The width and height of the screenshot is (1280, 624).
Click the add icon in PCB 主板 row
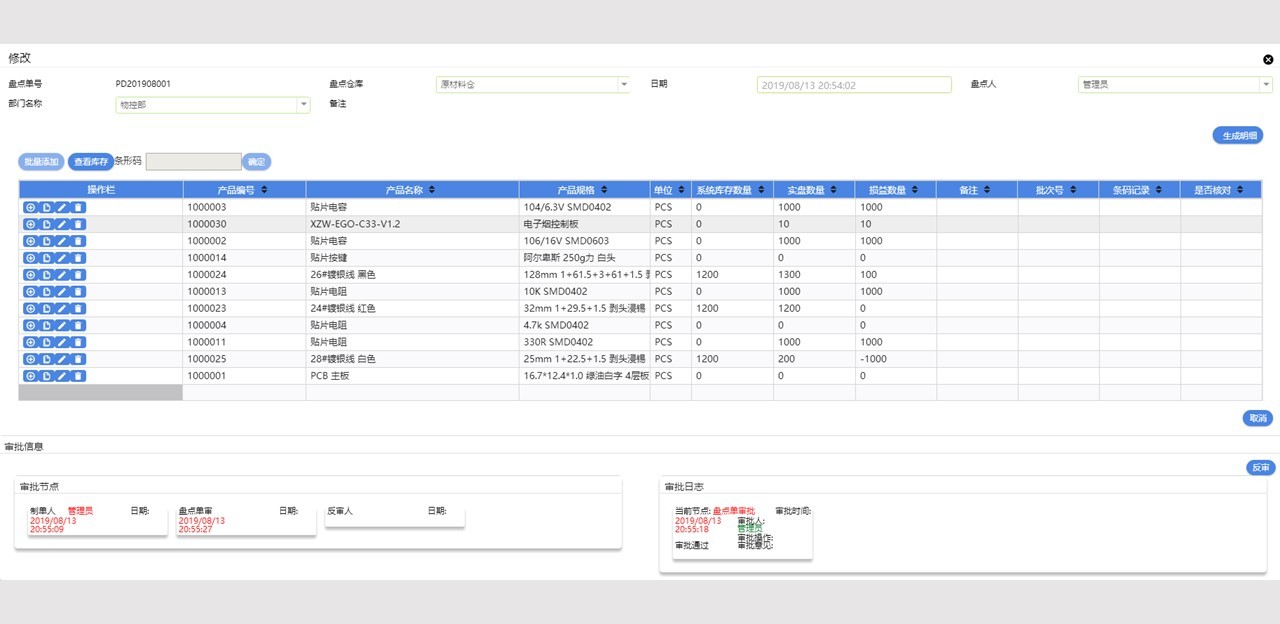[x=30, y=376]
